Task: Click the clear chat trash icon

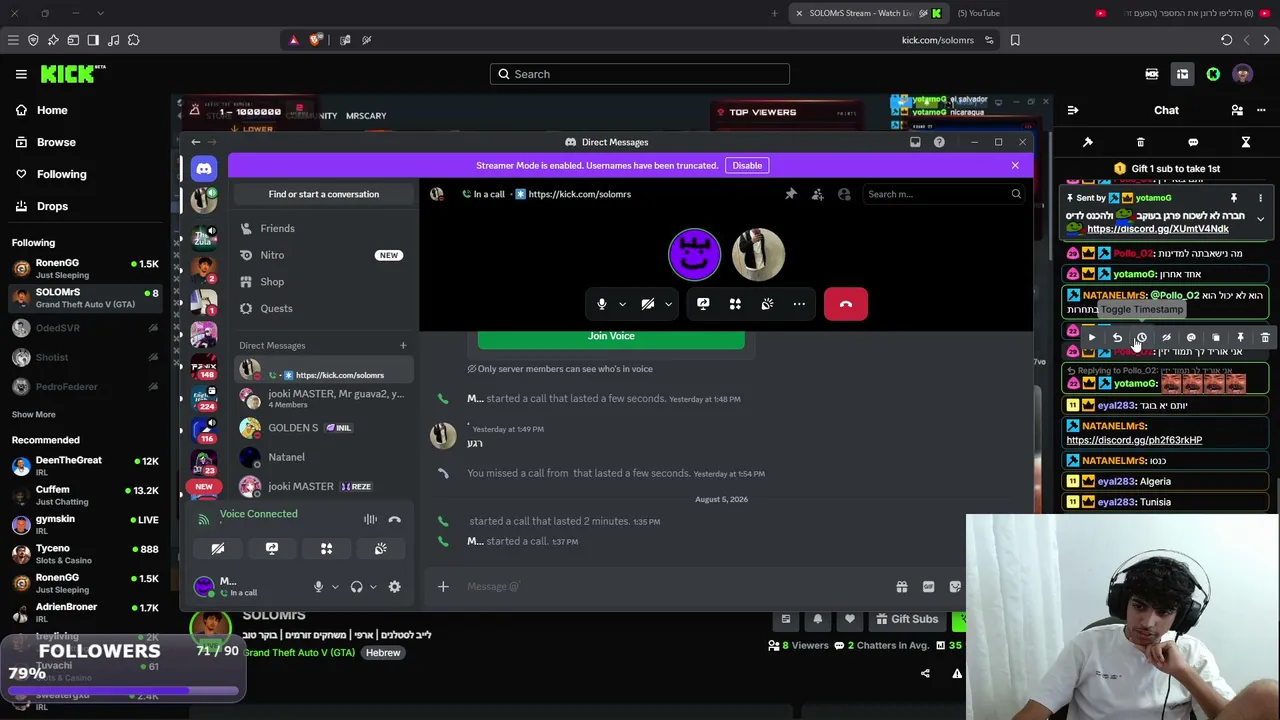Action: tap(1141, 142)
